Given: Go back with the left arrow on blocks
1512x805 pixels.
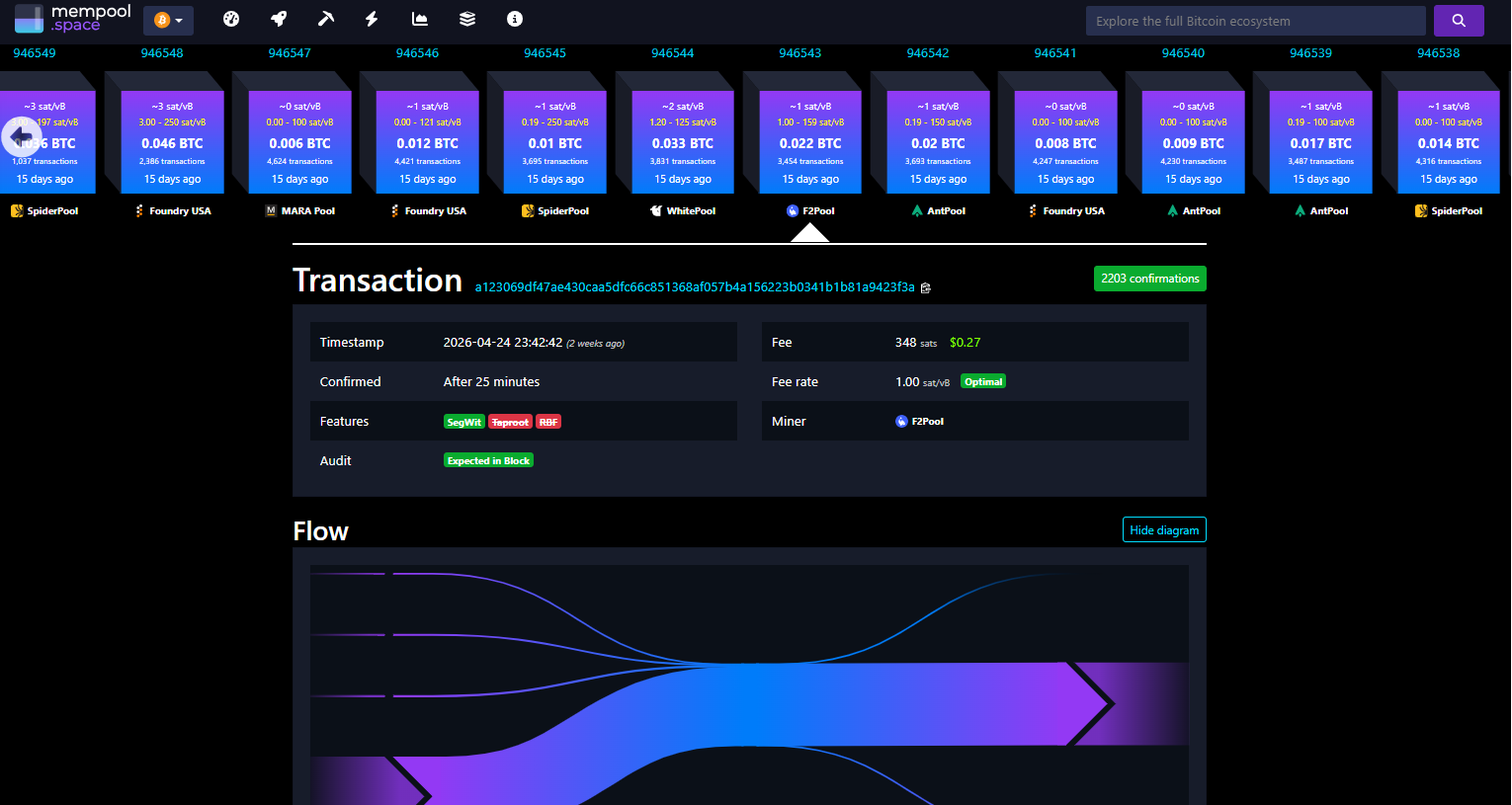Looking at the screenshot, I should 21,136.
